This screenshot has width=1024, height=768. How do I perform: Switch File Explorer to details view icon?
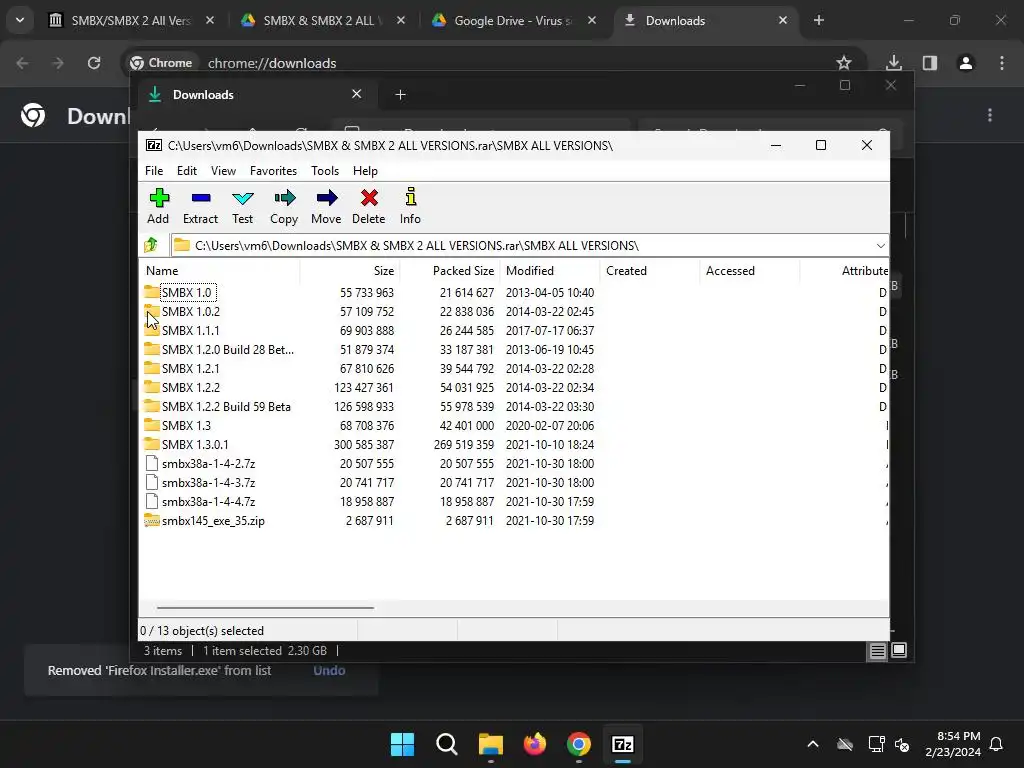click(x=877, y=650)
